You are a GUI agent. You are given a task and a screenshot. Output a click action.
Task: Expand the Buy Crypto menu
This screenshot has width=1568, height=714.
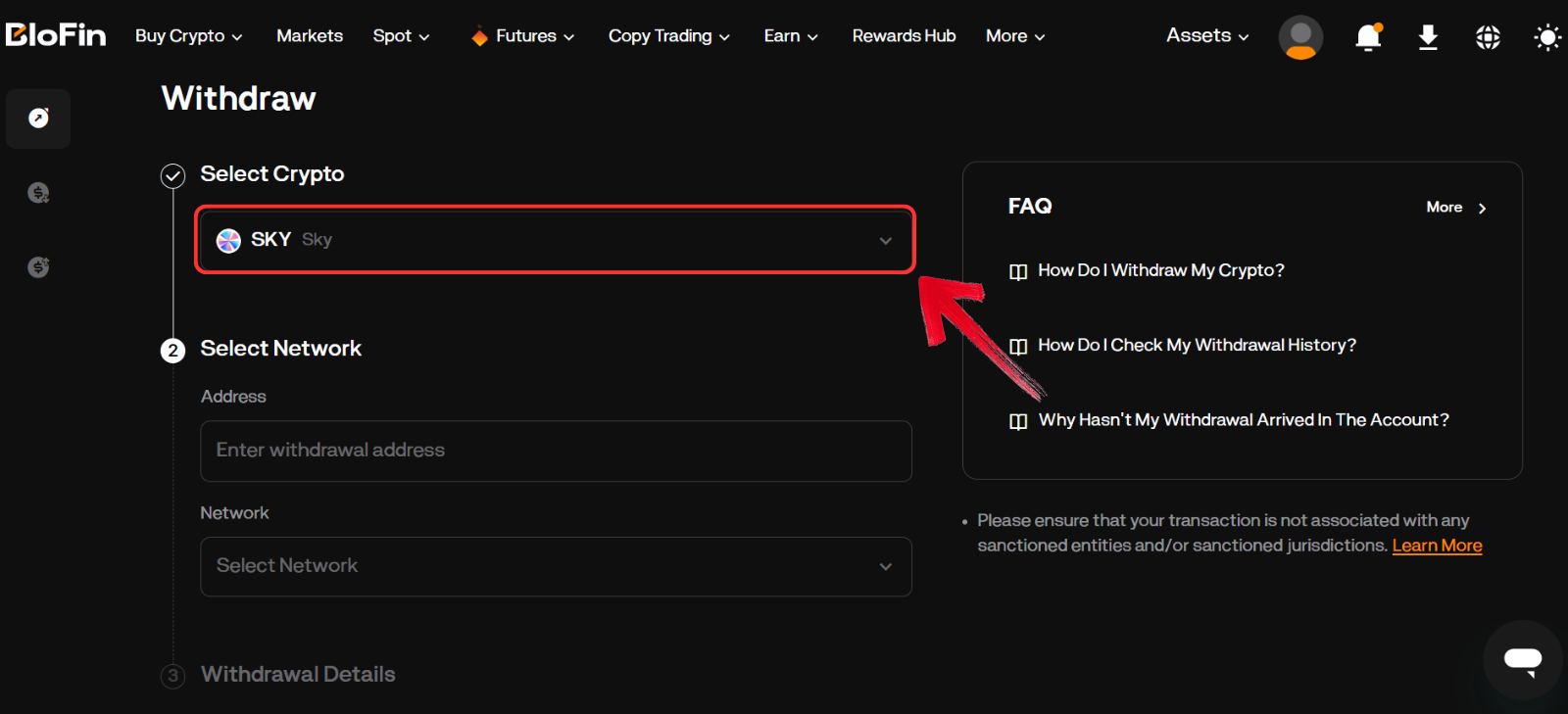pyautogui.click(x=188, y=36)
